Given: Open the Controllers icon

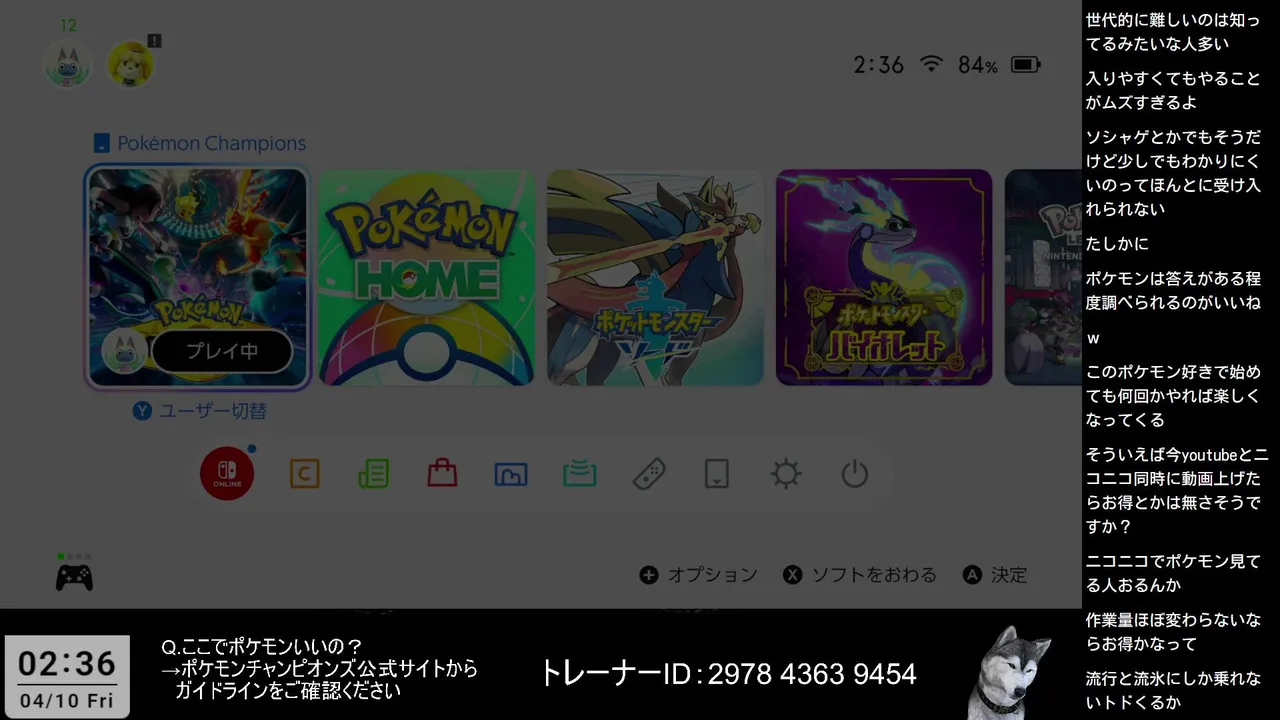Looking at the screenshot, I should [649, 473].
